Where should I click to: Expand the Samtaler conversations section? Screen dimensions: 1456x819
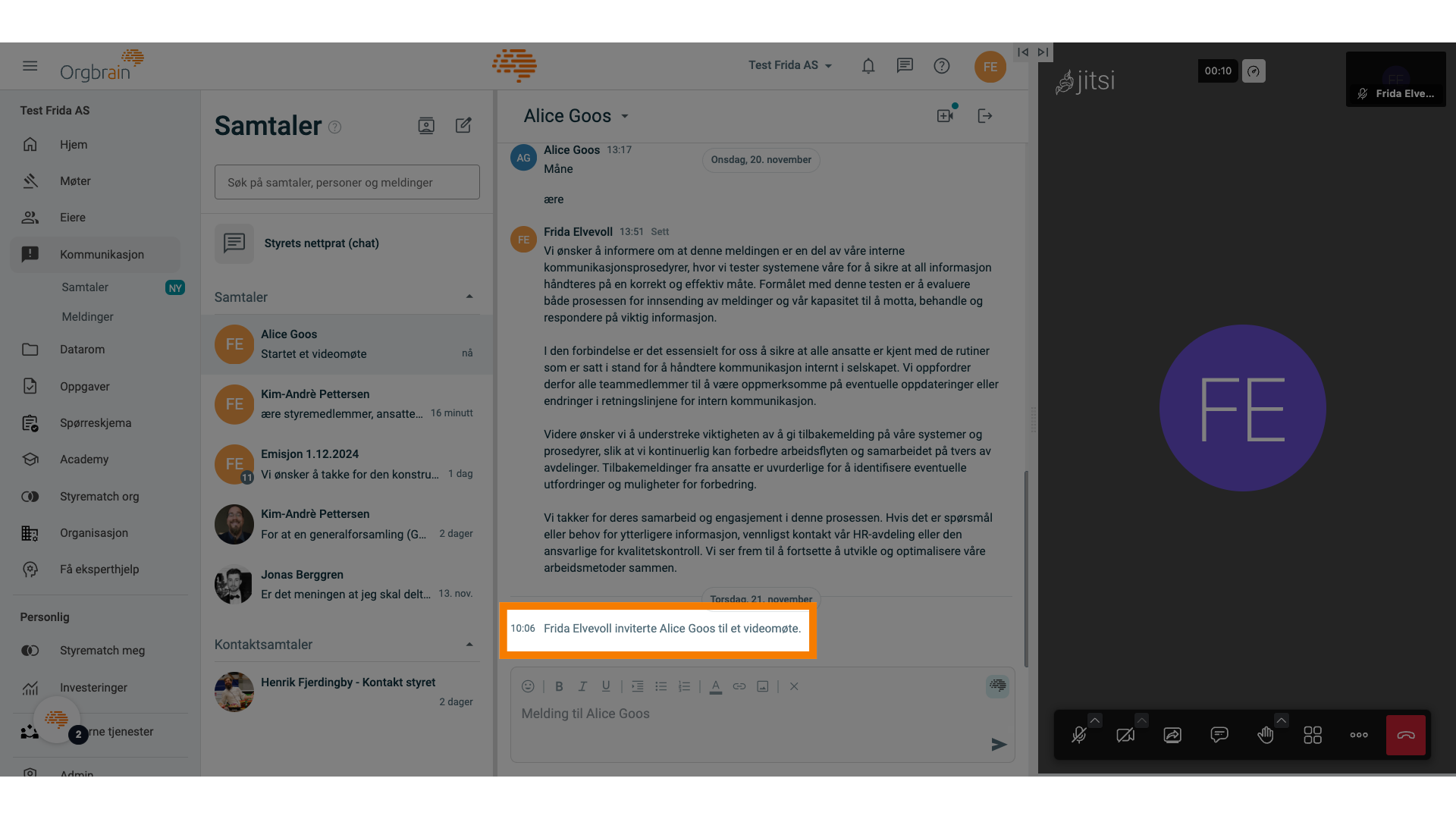467,297
